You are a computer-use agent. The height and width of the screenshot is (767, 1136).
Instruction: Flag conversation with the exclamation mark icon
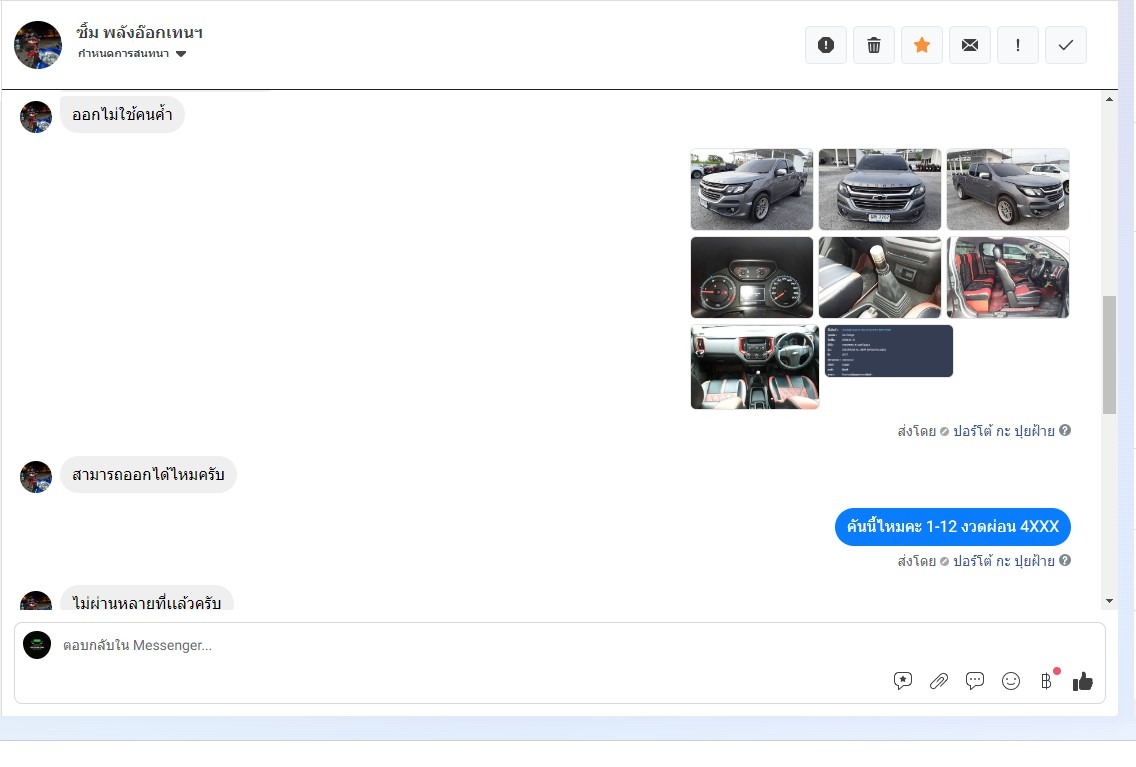coord(1018,45)
